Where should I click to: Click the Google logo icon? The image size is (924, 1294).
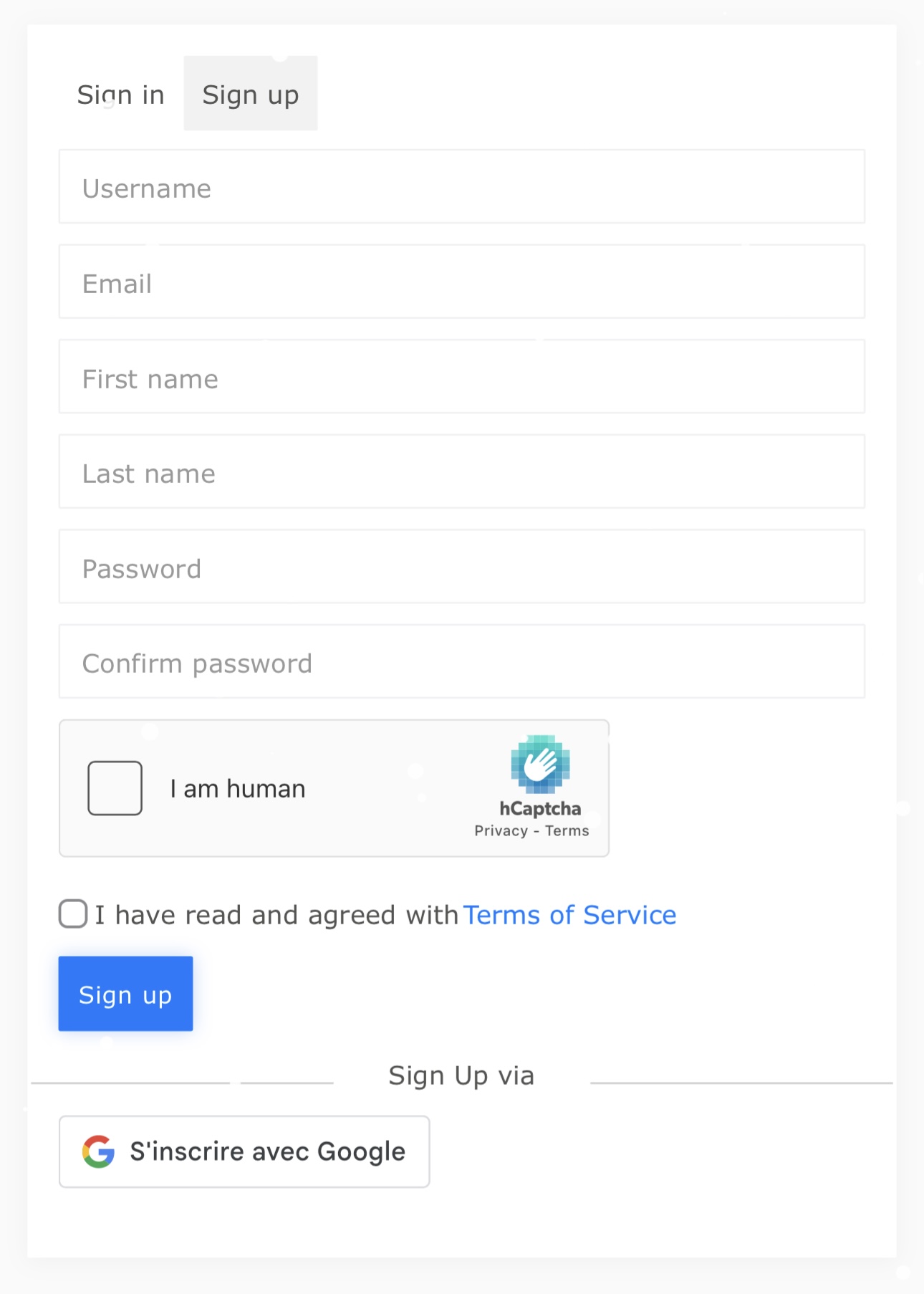point(98,1151)
